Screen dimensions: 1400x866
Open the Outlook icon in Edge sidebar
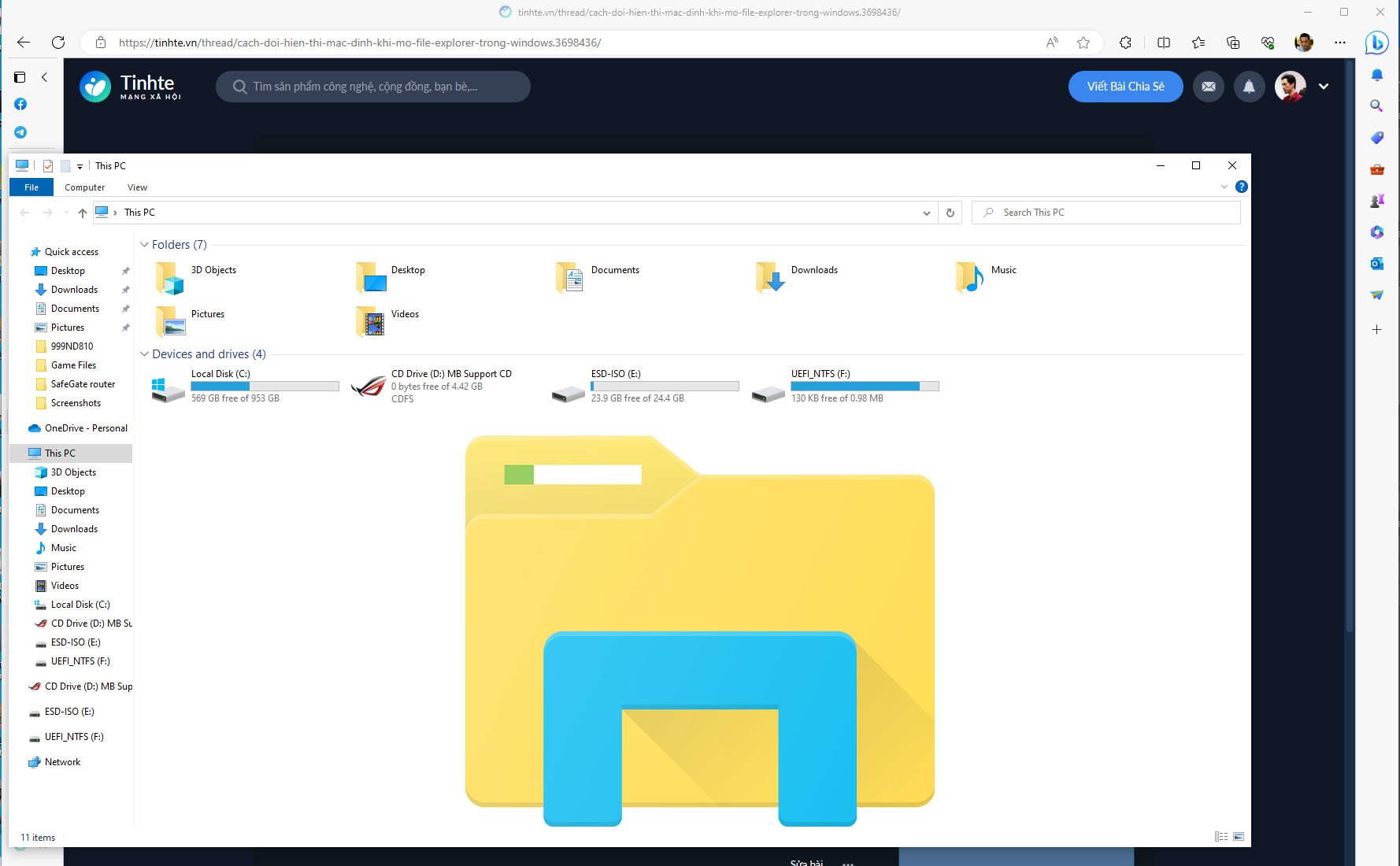click(x=1376, y=263)
